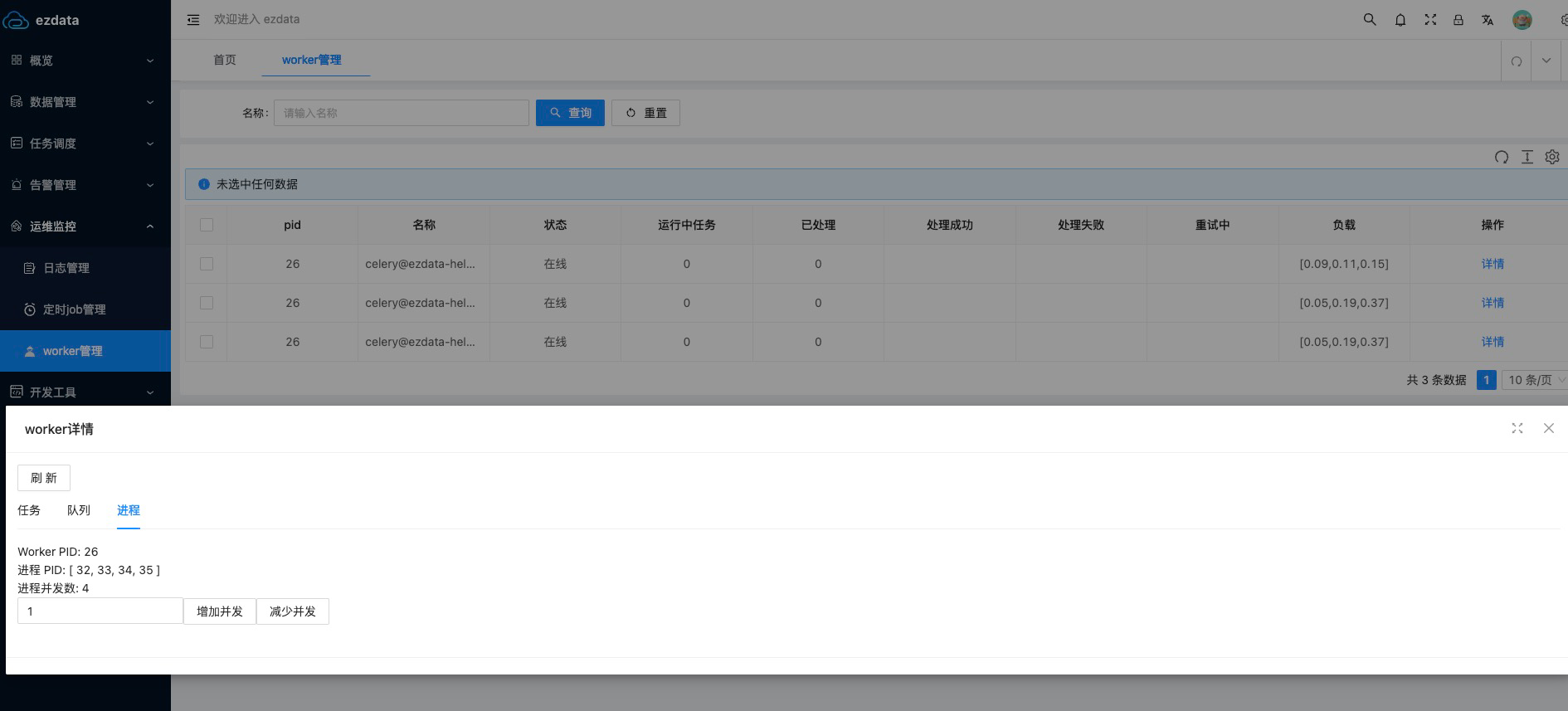Switch to the 任务 tab in the drawer
The image size is (1568, 711).
point(29,510)
